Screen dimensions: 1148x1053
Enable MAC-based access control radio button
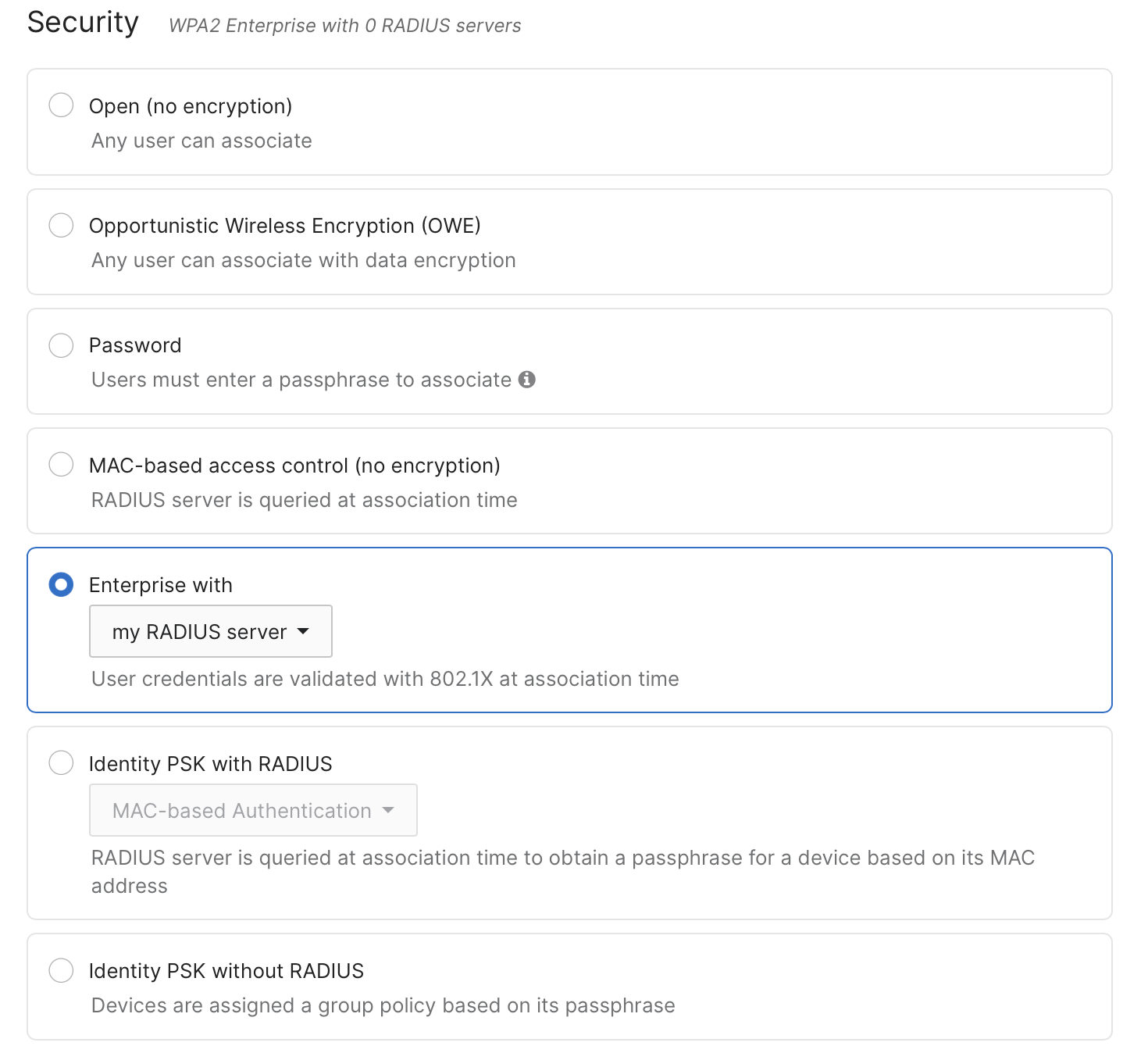point(61,464)
